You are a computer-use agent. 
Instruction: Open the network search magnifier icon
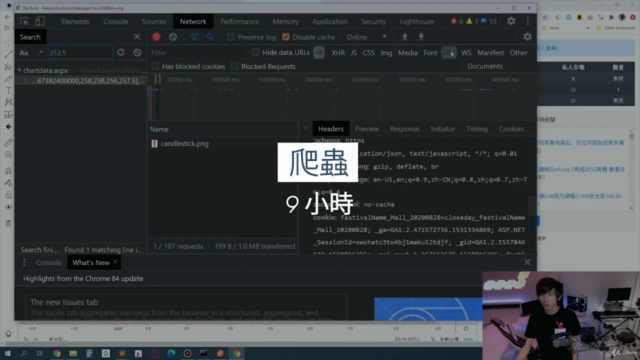210,37
